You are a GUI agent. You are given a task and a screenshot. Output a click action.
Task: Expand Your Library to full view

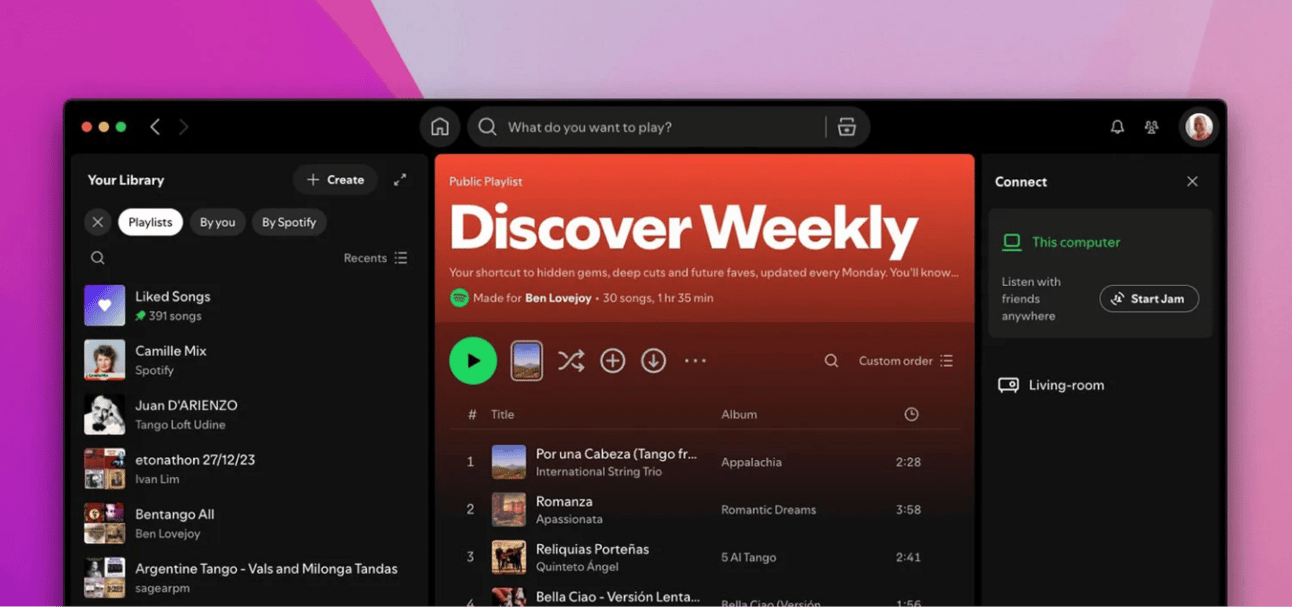pyautogui.click(x=400, y=180)
